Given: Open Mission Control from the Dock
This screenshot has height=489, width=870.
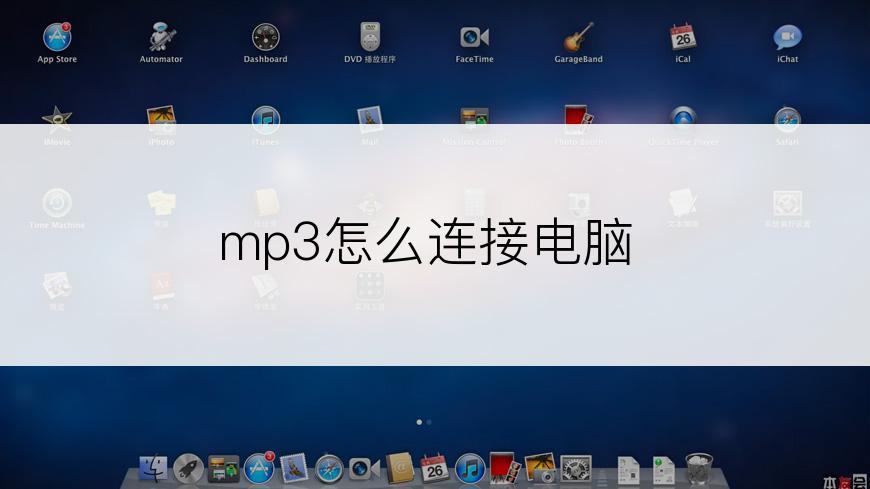Looking at the screenshot, I should 224,468.
